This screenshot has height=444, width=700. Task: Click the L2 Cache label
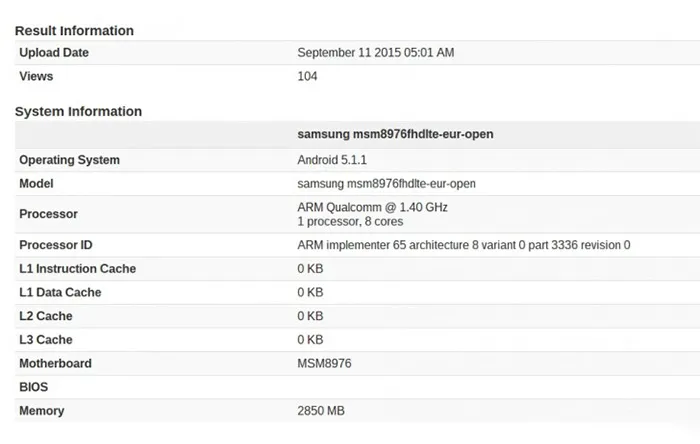click(x=46, y=316)
